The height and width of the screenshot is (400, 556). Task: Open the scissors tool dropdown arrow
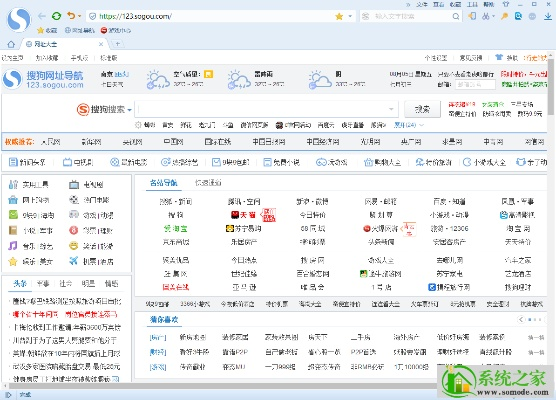pyautogui.click(x=493, y=16)
